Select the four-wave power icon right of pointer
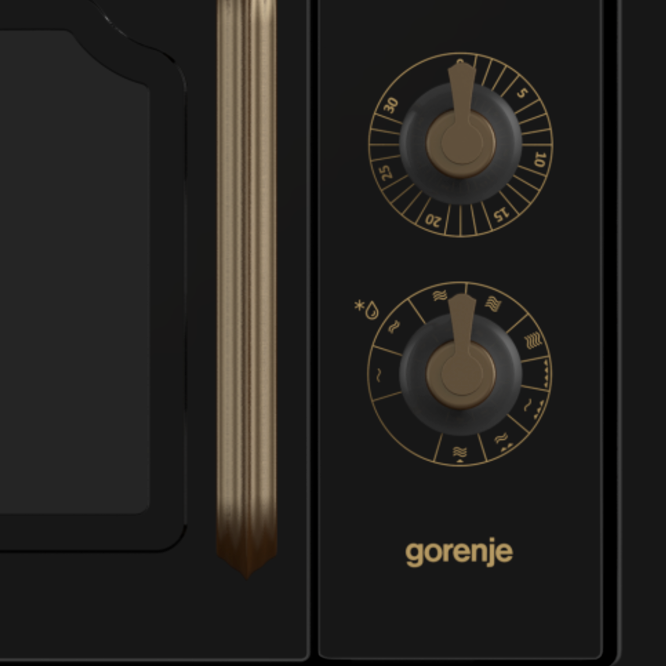Screen dimensions: 666x666 pyautogui.click(x=493, y=304)
